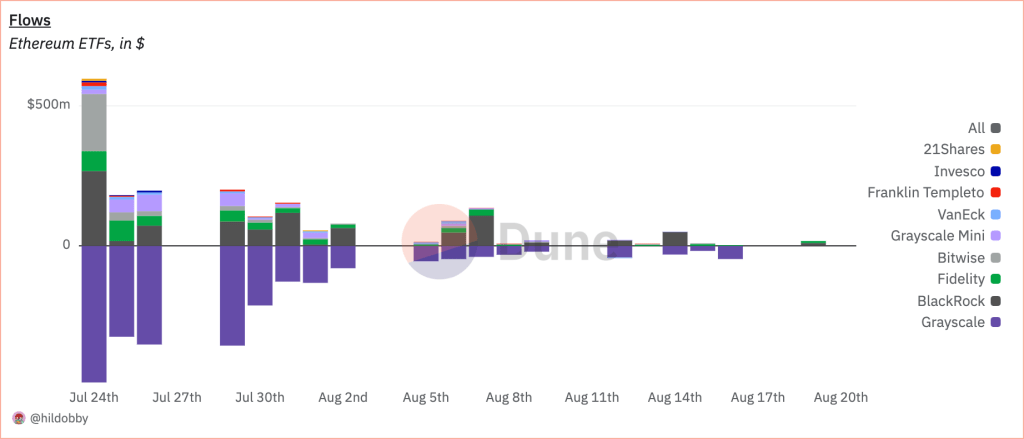Image resolution: width=1024 pixels, height=439 pixels.
Task: Select the Jul 24th Bitwise gray bar segment
Action: (94, 123)
